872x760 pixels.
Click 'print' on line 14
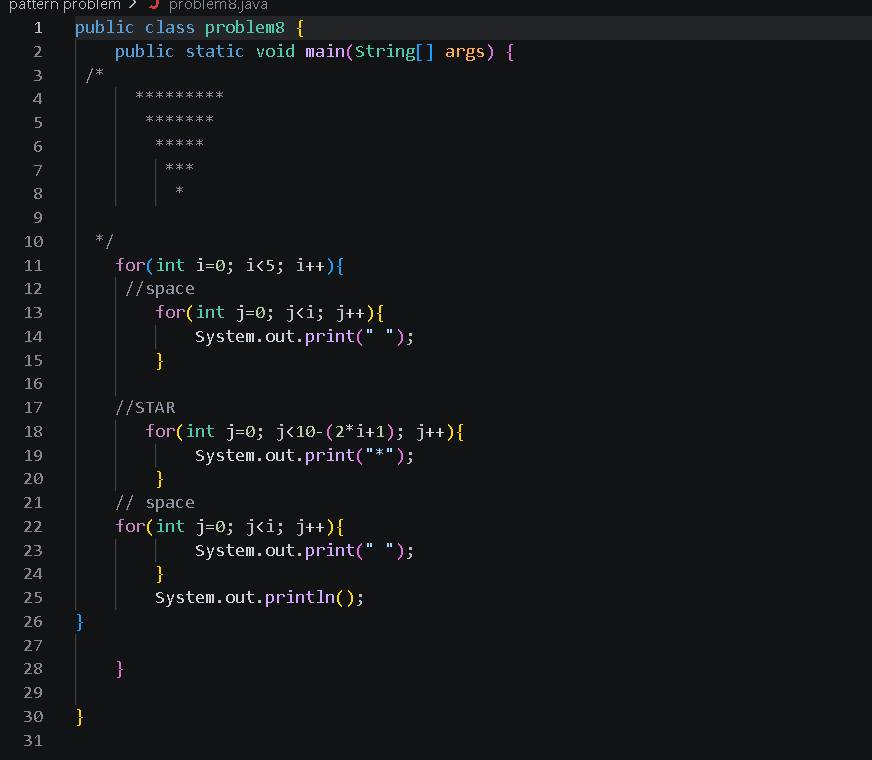point(330,336)
